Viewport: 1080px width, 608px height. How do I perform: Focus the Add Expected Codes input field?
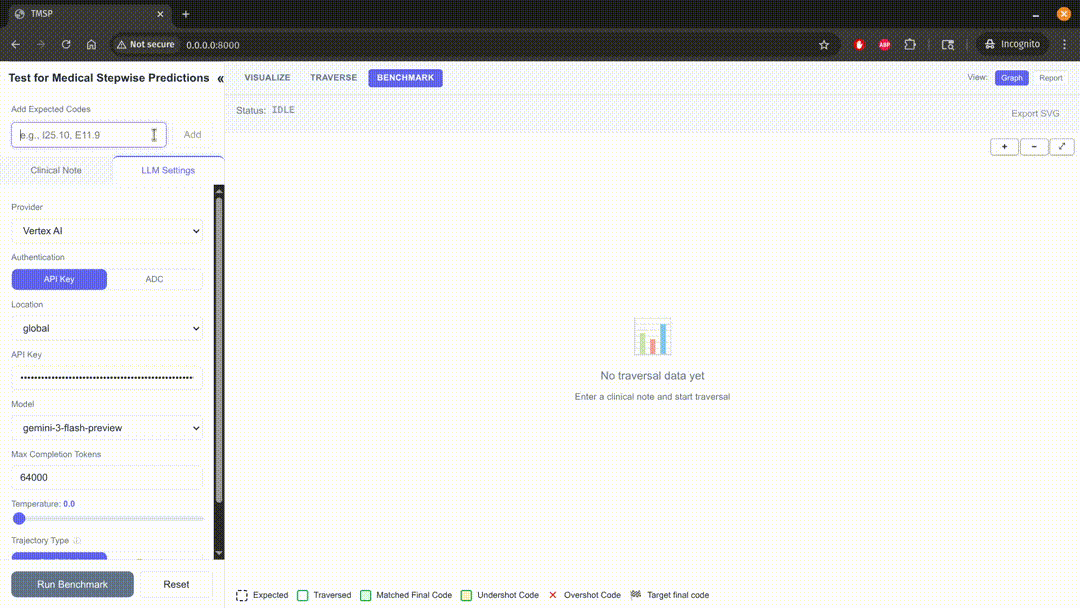pos(88,135)
